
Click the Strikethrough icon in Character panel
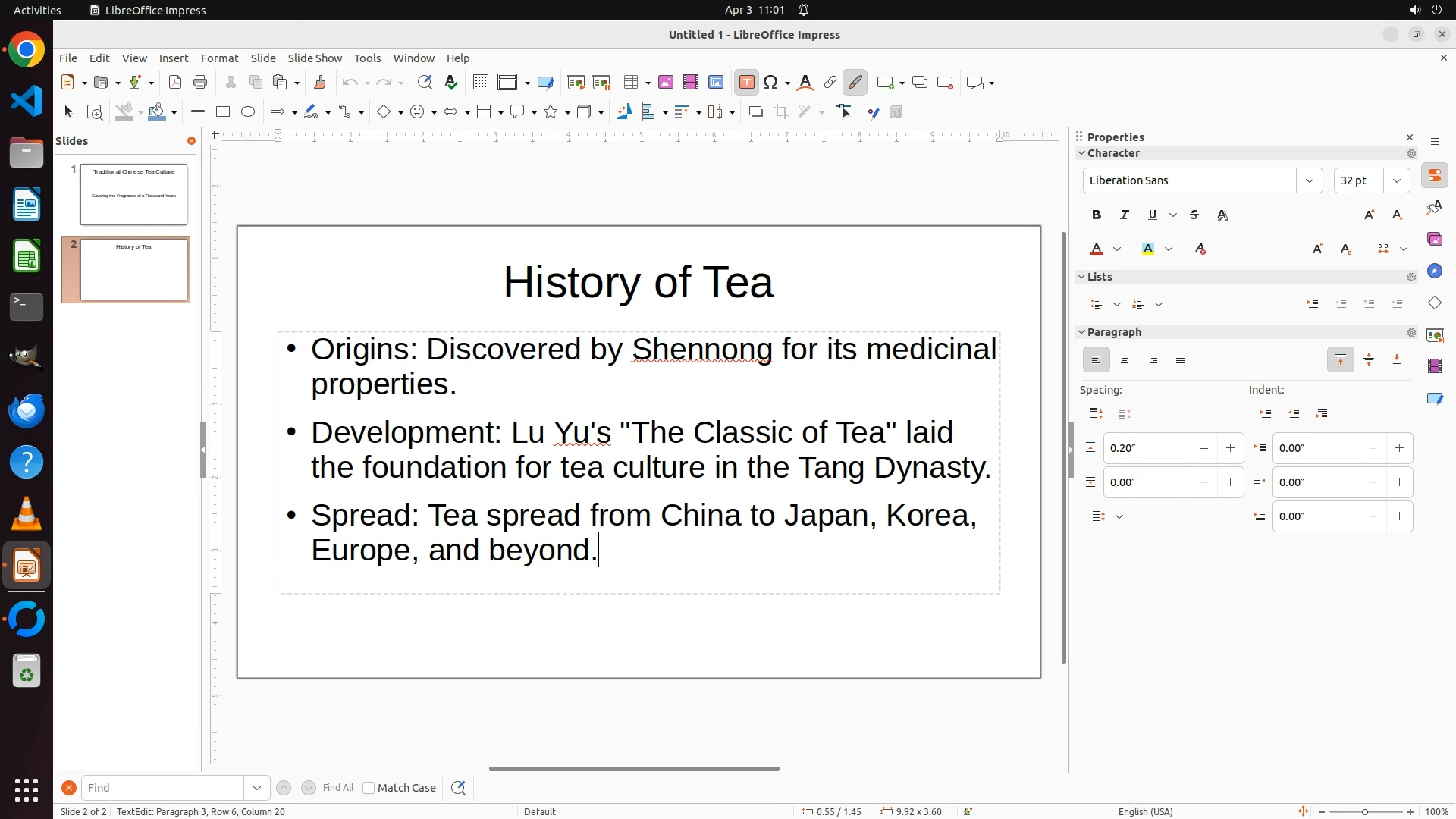coord(1194,215)
